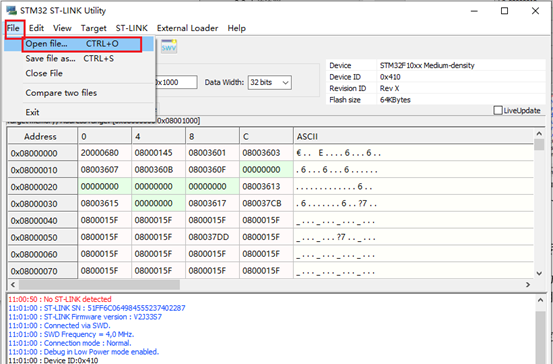Open the SWV viewer toolbar icon
Image resolution: width=553 pixels, height=364 pixels.
pos(169,46)
